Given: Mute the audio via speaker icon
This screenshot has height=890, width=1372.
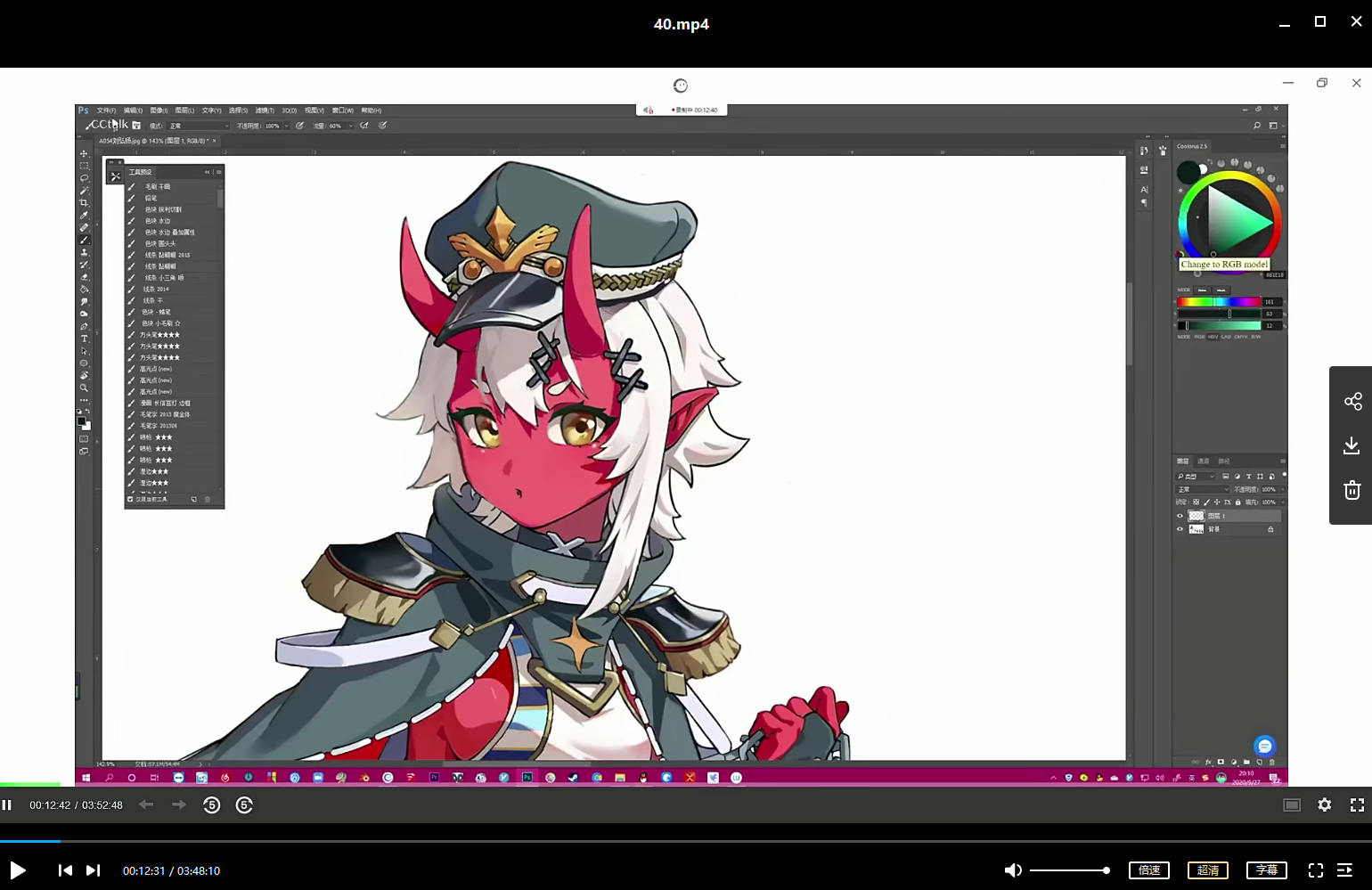Looking at the screenshot, I should pos(1013,870).
